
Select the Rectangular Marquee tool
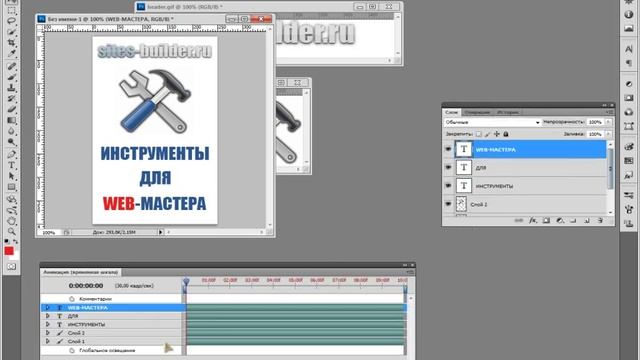(11, 11)
